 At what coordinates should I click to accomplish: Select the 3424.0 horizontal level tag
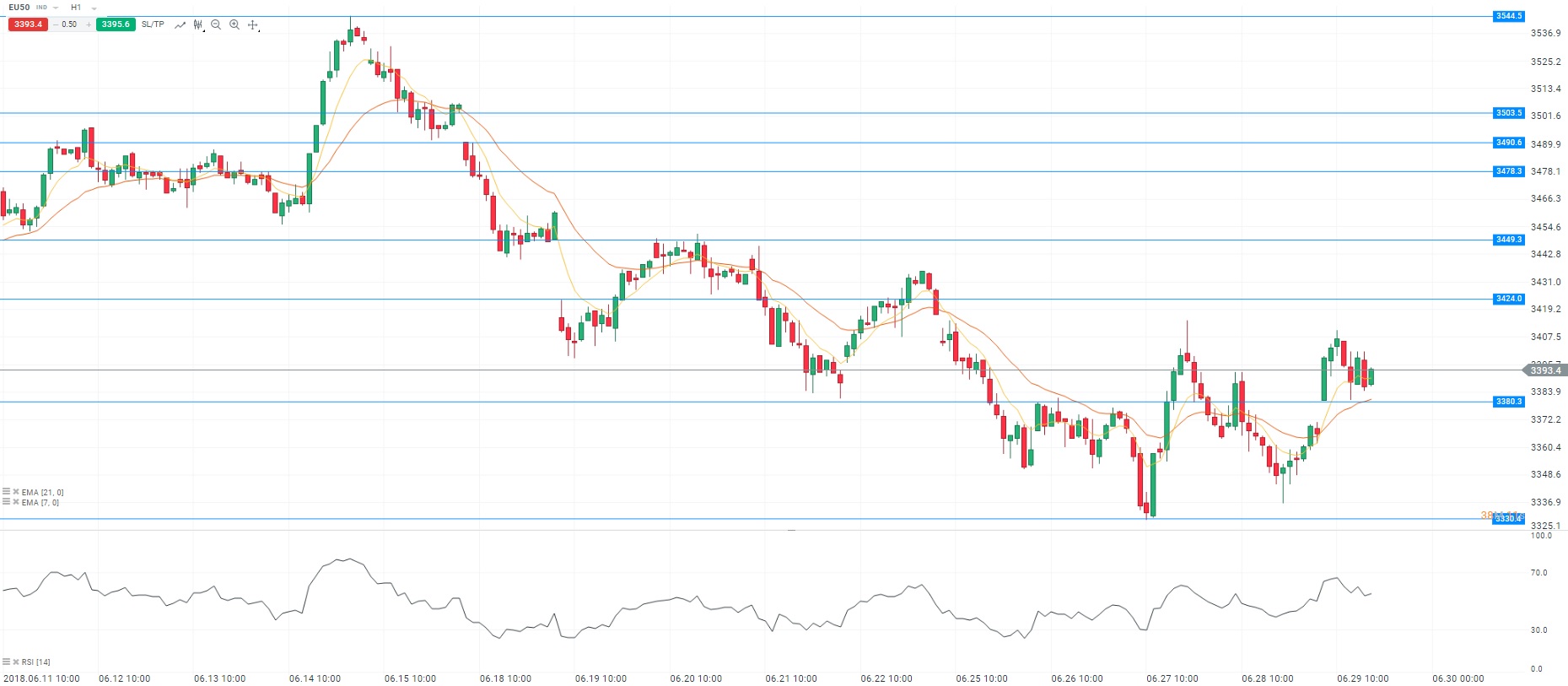1509,299
